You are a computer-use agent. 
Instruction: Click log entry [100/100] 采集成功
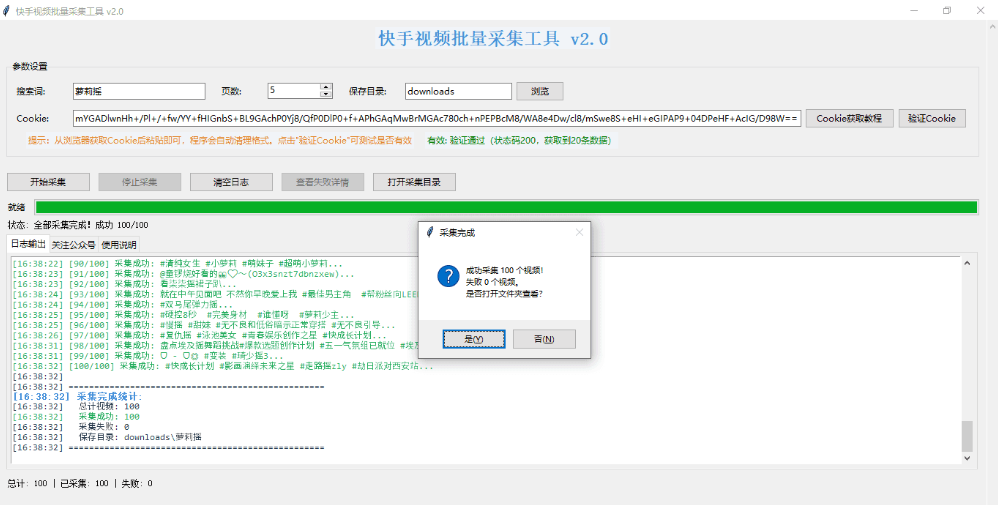tap(223, 366)
